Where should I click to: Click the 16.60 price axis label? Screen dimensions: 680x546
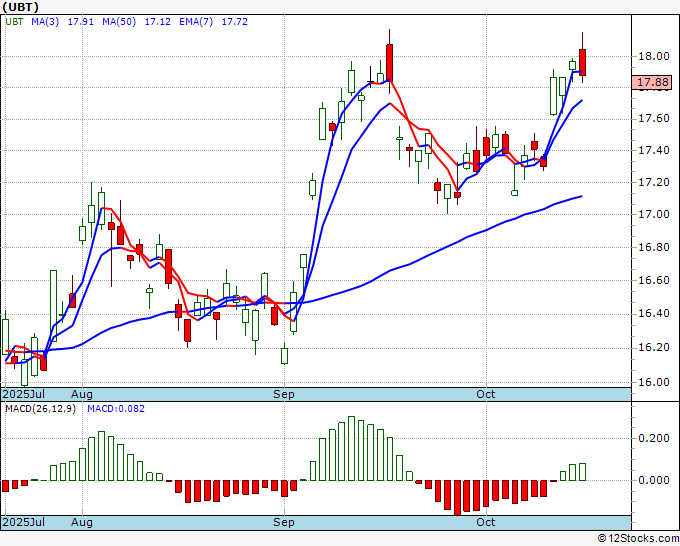[x=654, y=280]
